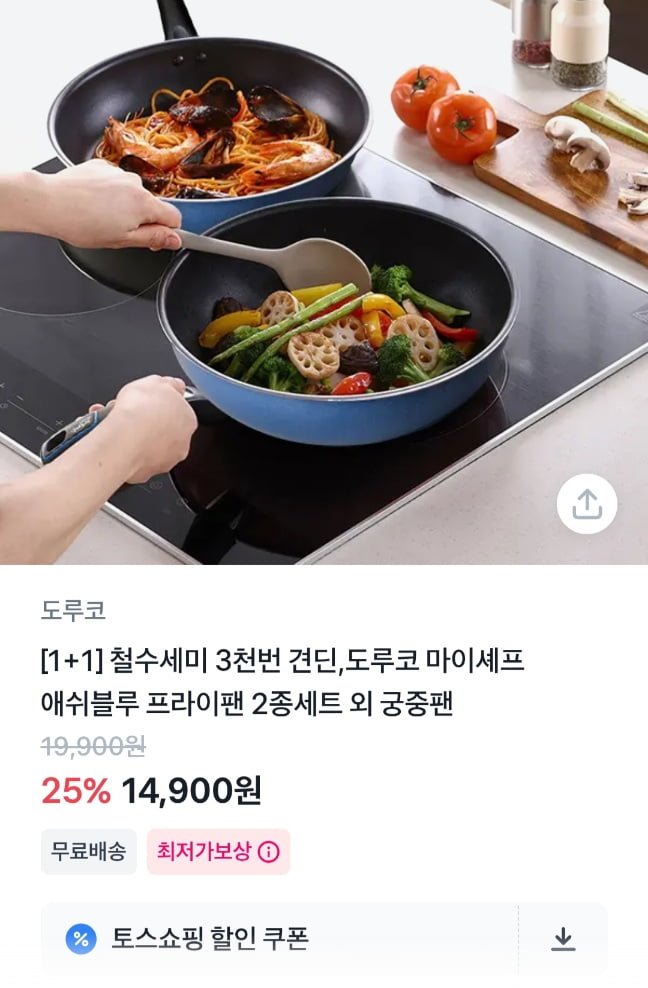Tap the share icon on product image
This screenshot has width=648, height=988.
click(x=586, y=503)
